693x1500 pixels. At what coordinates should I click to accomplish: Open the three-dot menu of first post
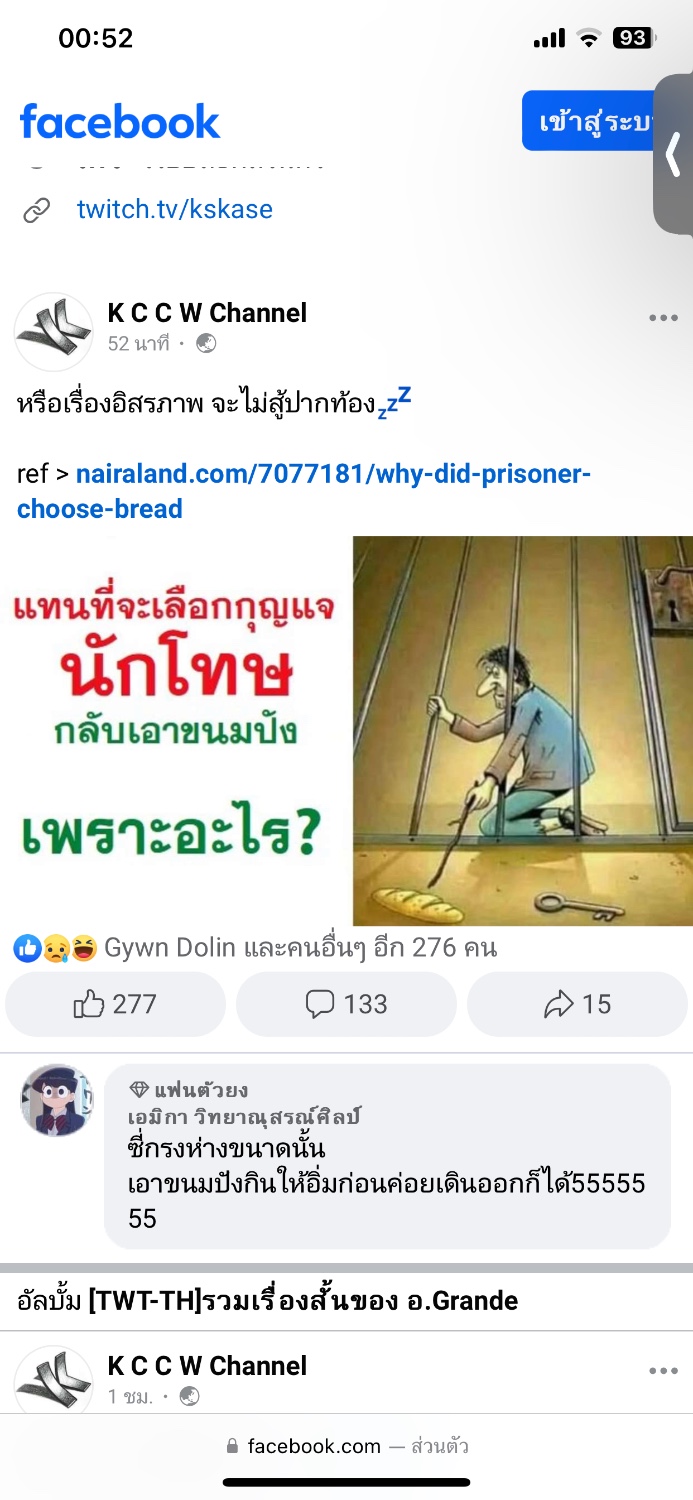pos(663,318)
